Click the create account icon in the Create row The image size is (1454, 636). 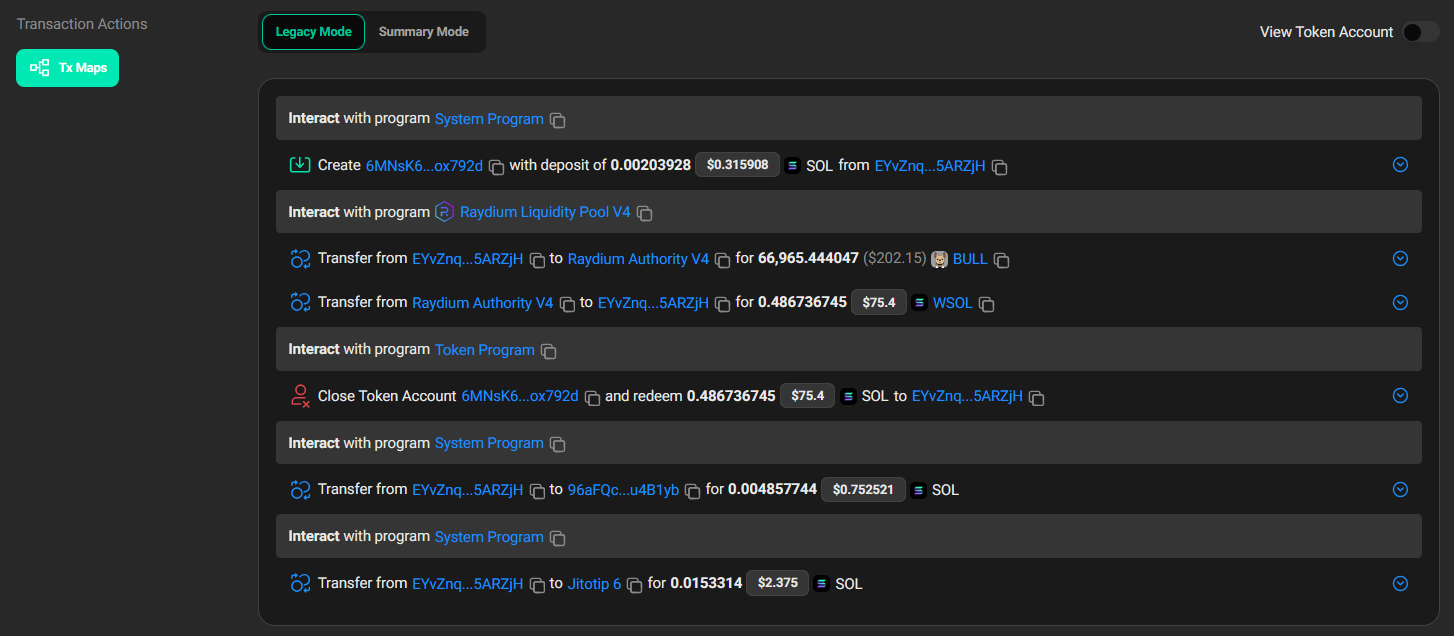300,165
